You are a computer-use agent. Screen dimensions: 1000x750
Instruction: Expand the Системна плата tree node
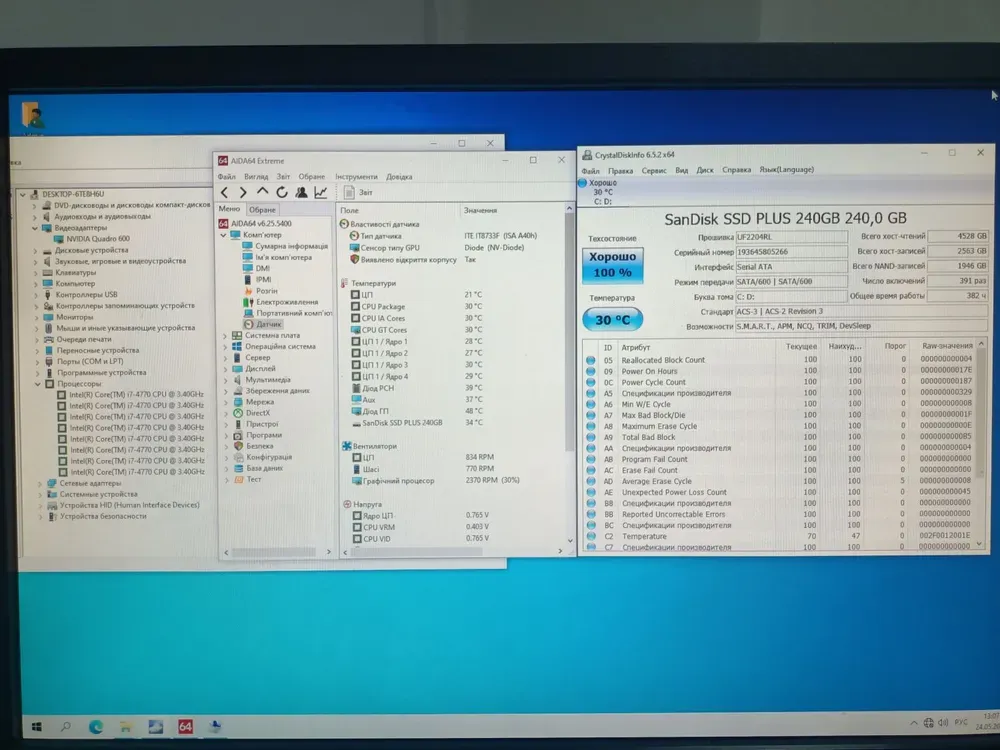tap(225, 335)
